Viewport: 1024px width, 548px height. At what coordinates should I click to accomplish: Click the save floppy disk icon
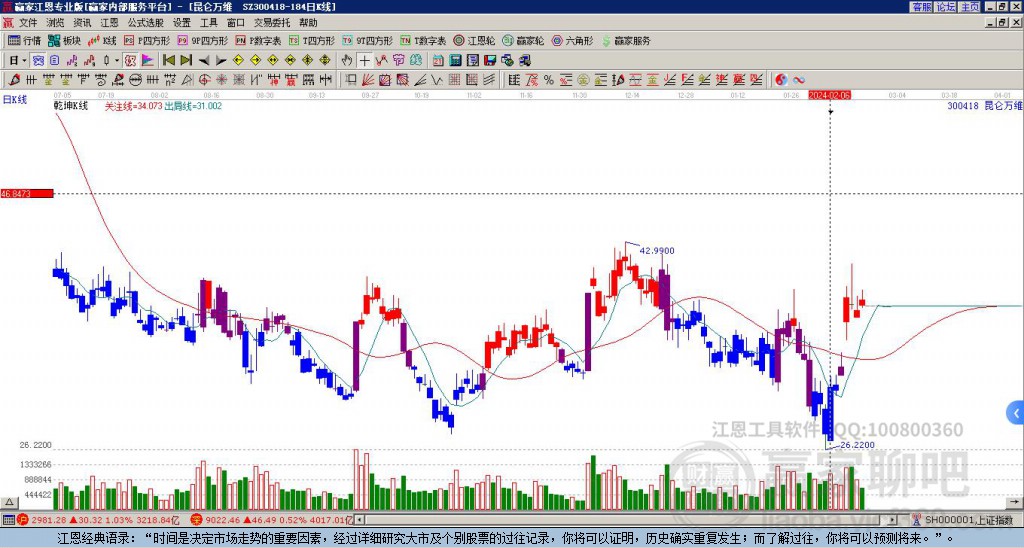tap(489, 61)
